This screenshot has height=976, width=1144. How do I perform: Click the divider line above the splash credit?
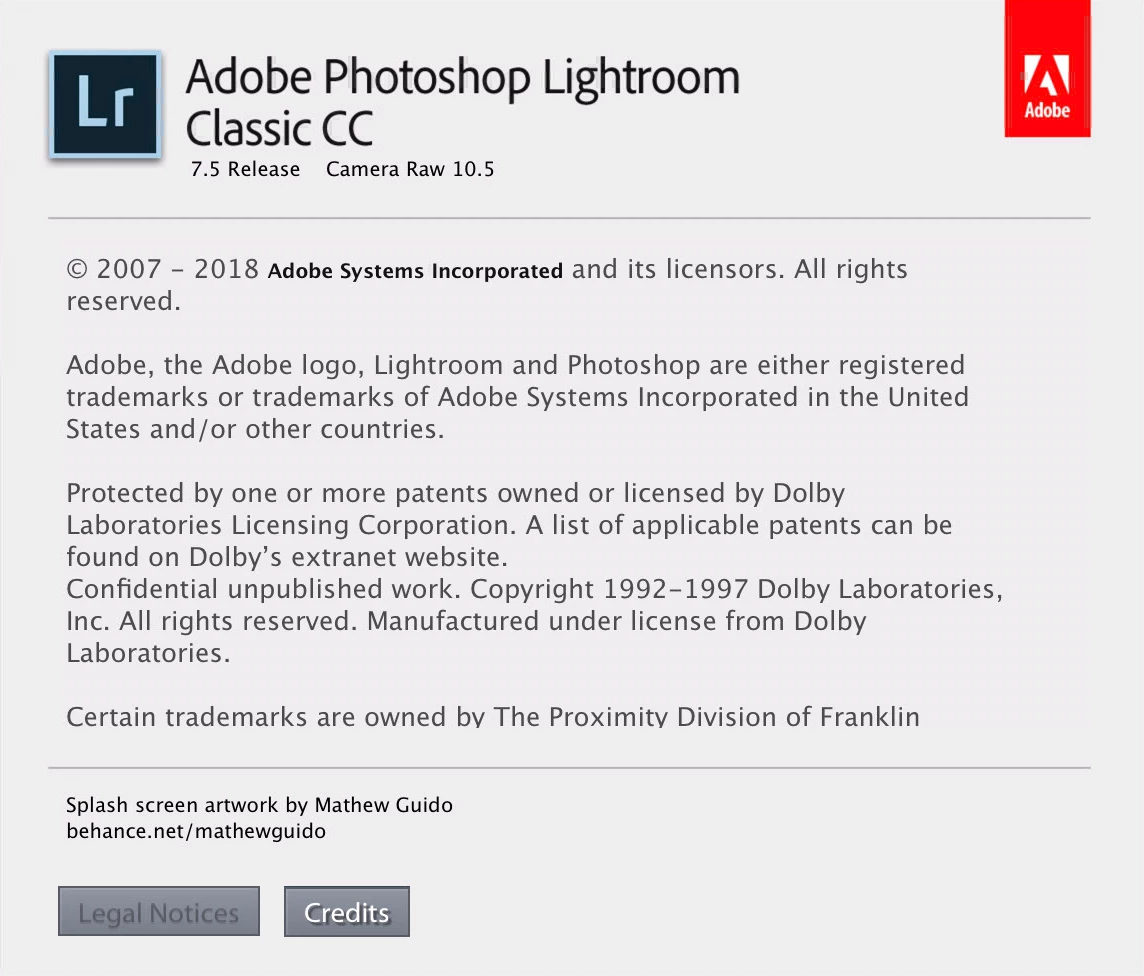point(568,768)
